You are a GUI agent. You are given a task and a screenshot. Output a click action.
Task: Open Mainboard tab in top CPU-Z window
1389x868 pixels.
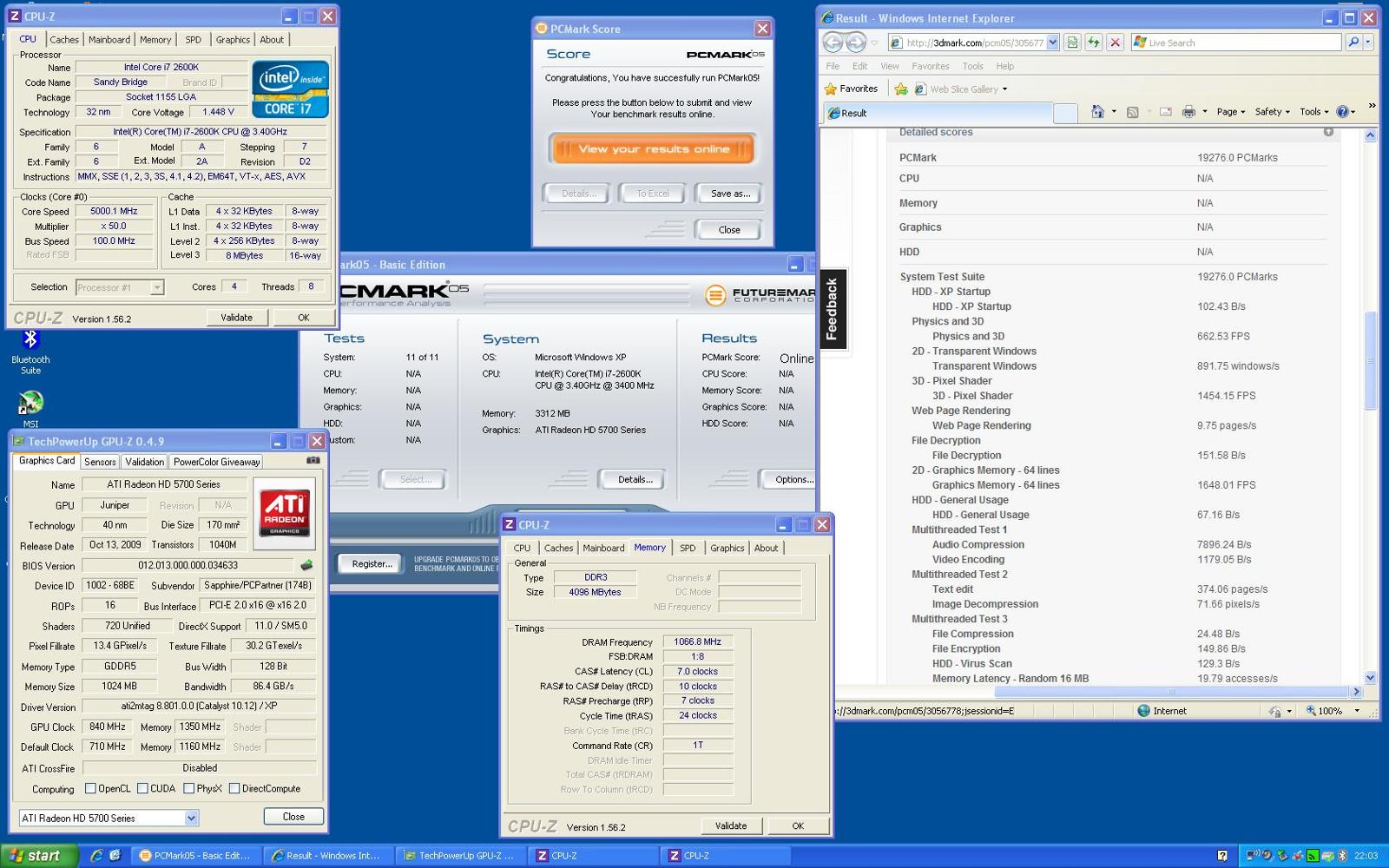coord(109,40)
